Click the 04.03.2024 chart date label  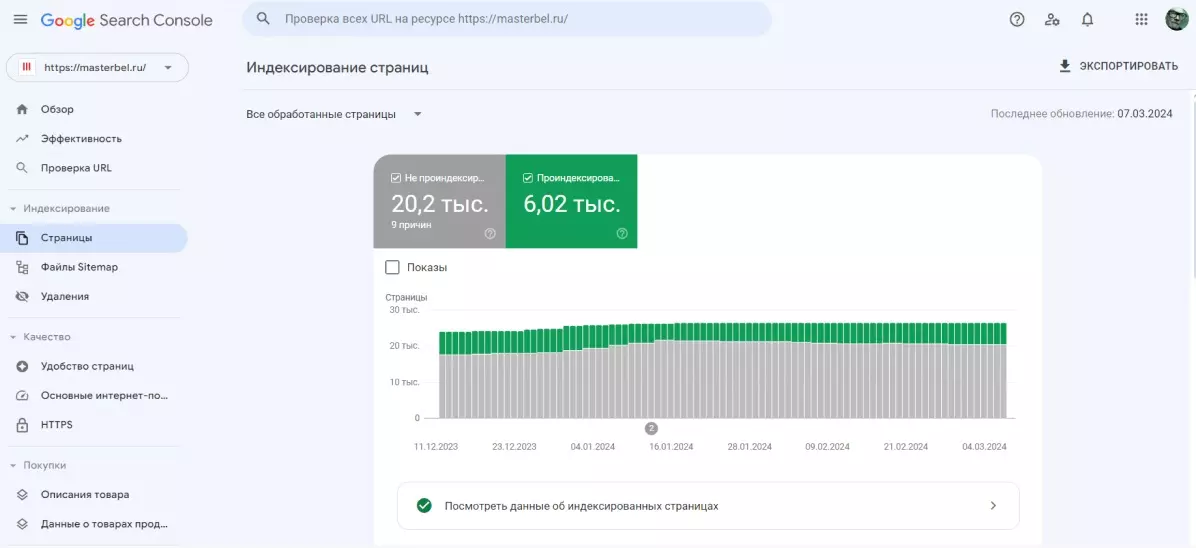984,447
